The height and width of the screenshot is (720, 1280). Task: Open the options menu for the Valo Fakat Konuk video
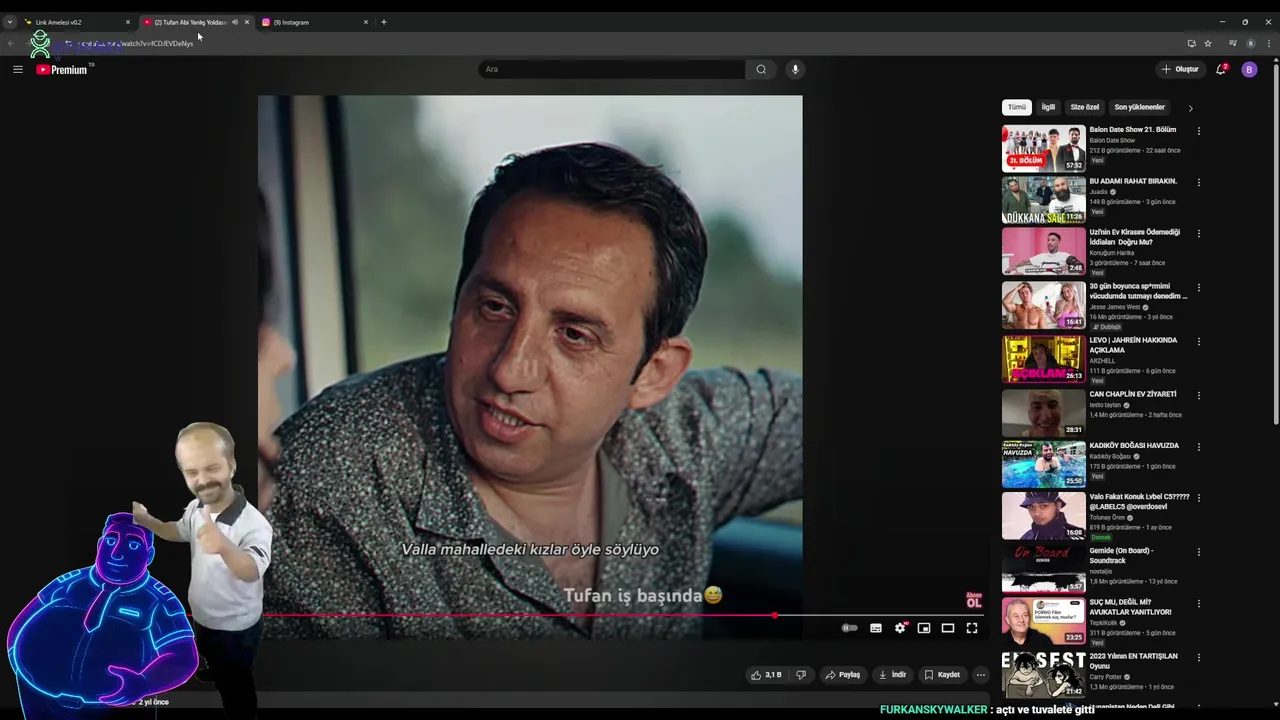pos(1198,498)
